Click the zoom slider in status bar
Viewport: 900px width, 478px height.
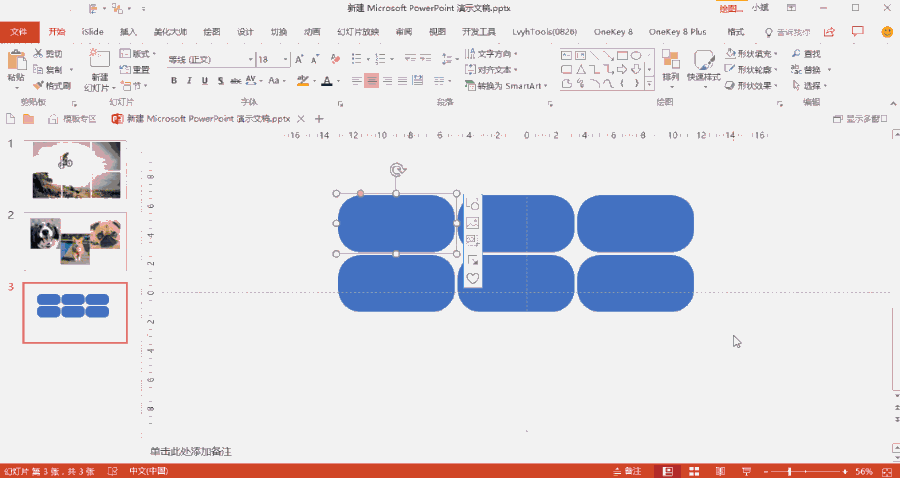tap(790, 471)
